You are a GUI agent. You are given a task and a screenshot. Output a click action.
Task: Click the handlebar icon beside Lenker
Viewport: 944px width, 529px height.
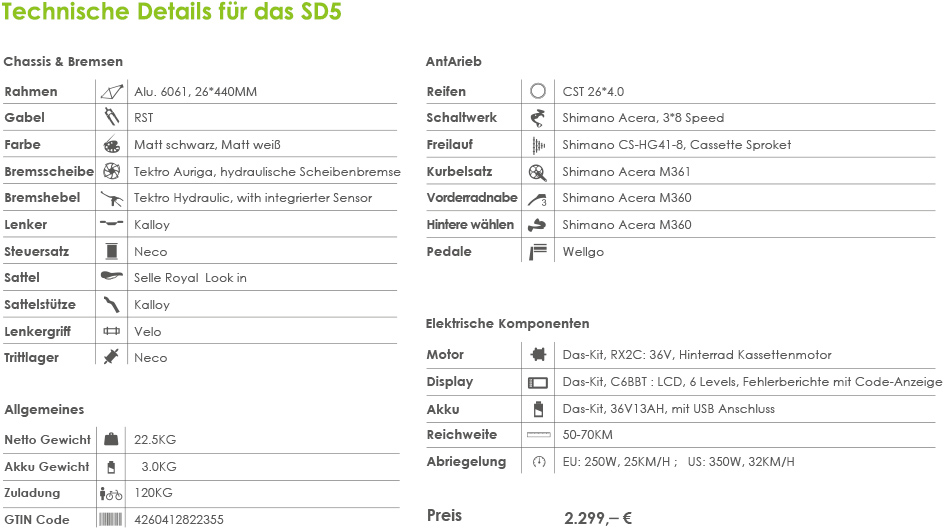click(x=111, y=224)
